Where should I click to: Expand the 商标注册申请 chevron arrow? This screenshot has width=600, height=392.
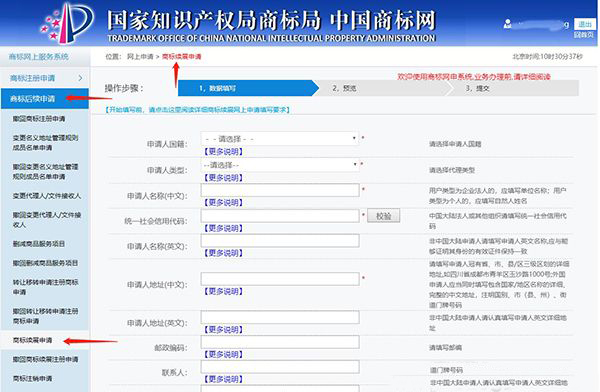pyautogui.click(x=80, y=78)
